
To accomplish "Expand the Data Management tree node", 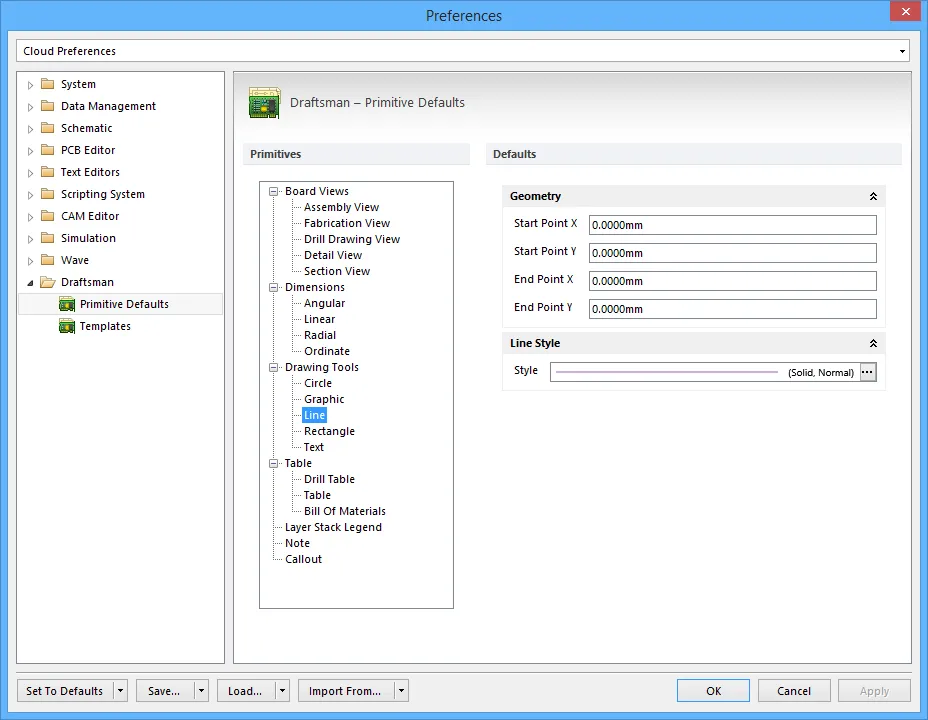I will (30, 107).
